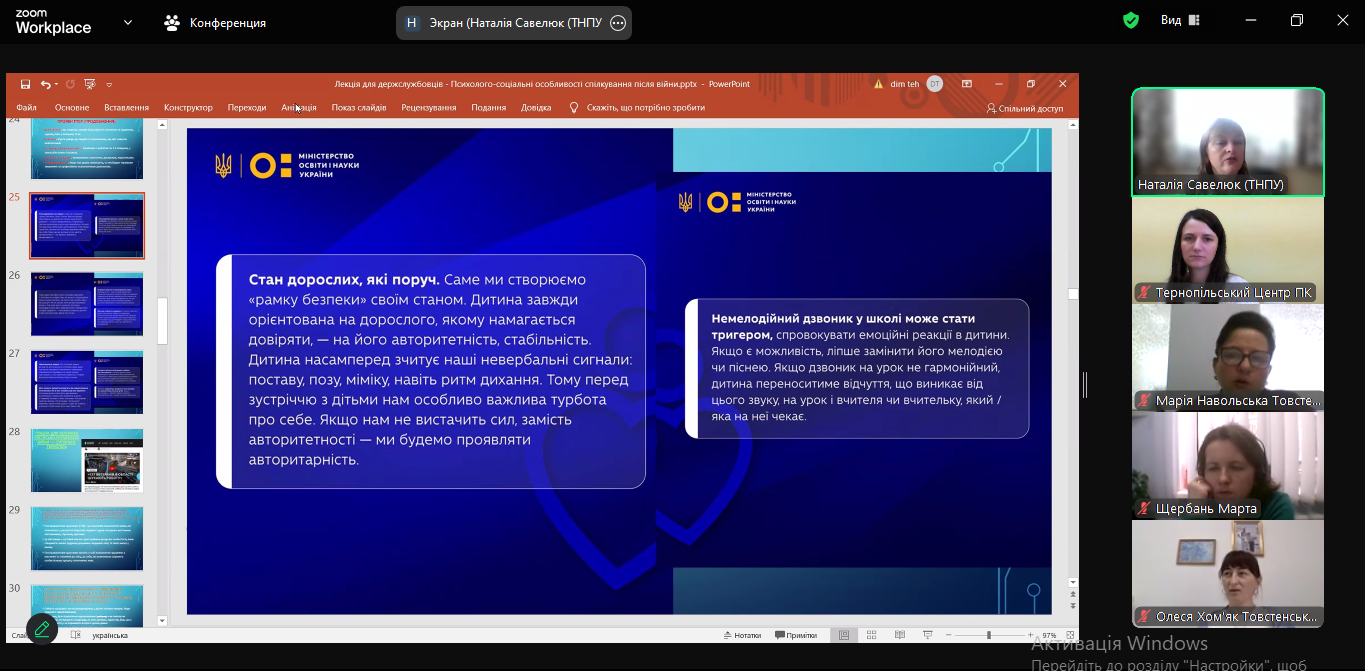Expand Zoom Workplace dropdown chevron
Viewport: 1365px width, 671px height.
pyautogui.click(x=128, y=22)
